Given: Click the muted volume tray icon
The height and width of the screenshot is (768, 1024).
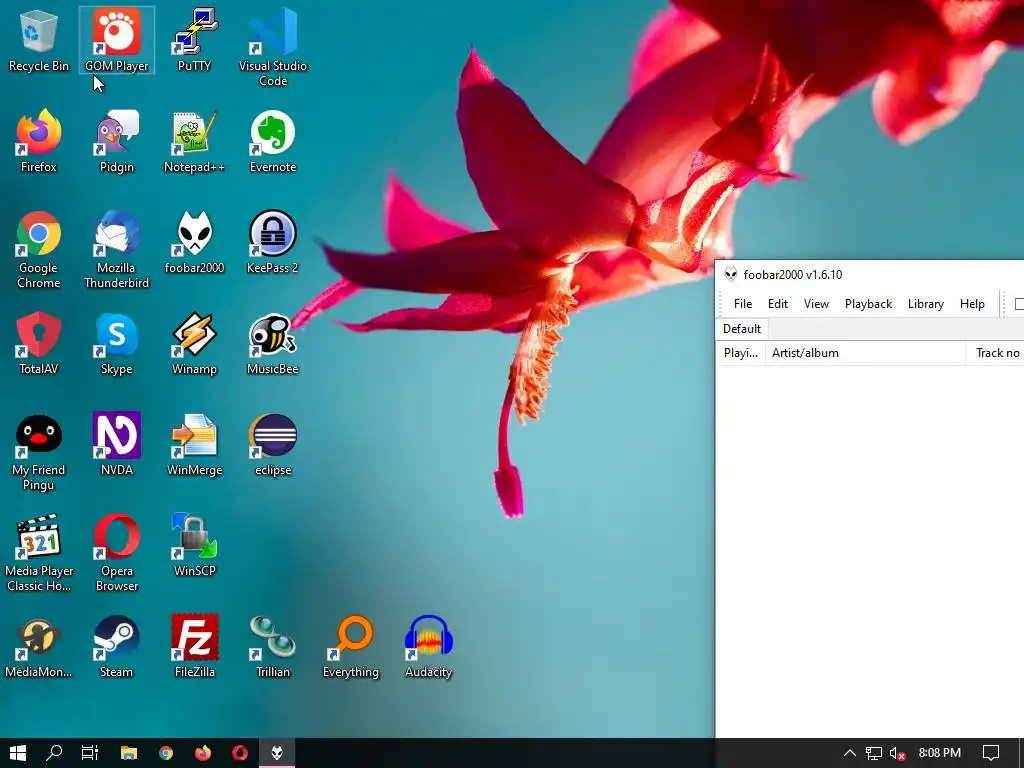Looking at the screenshot, I should point(897,753).
